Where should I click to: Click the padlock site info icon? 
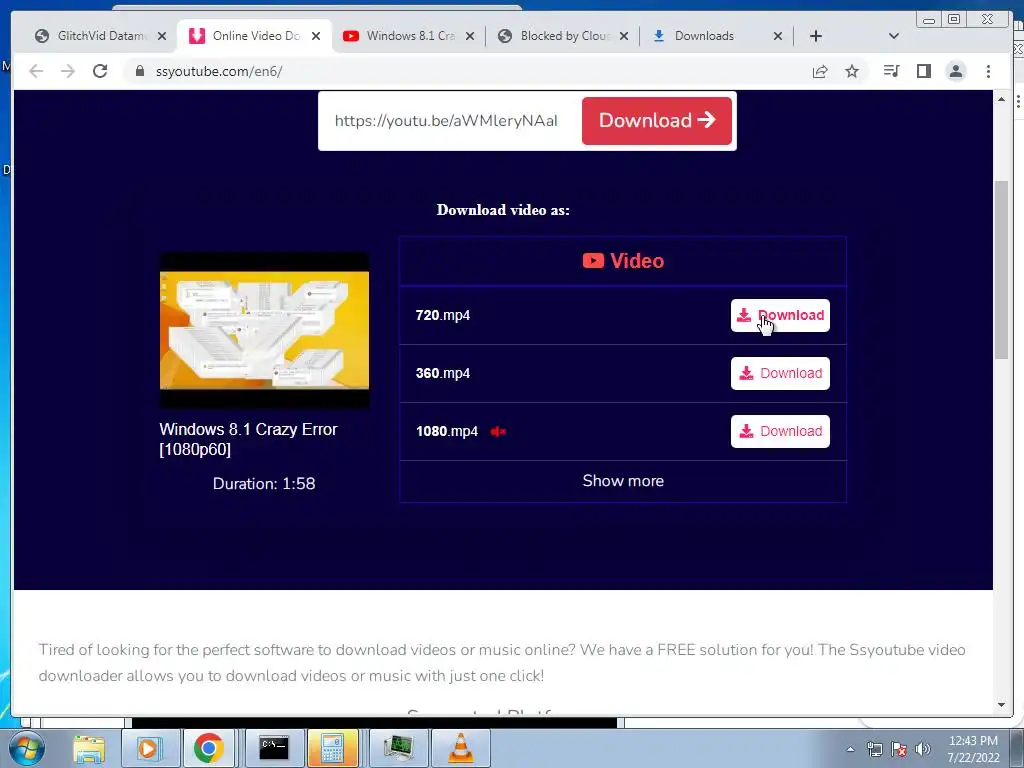[x=140, y=71]
